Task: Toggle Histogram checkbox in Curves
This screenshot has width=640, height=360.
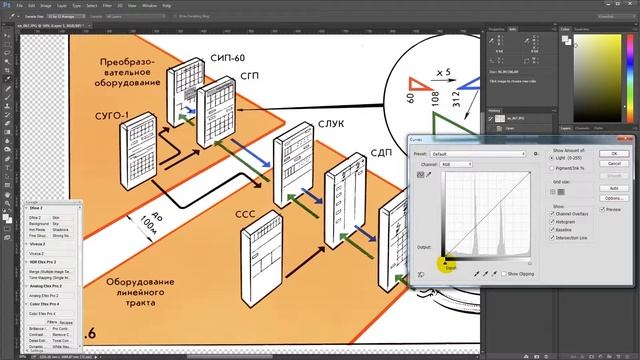Action: (552, 222)
